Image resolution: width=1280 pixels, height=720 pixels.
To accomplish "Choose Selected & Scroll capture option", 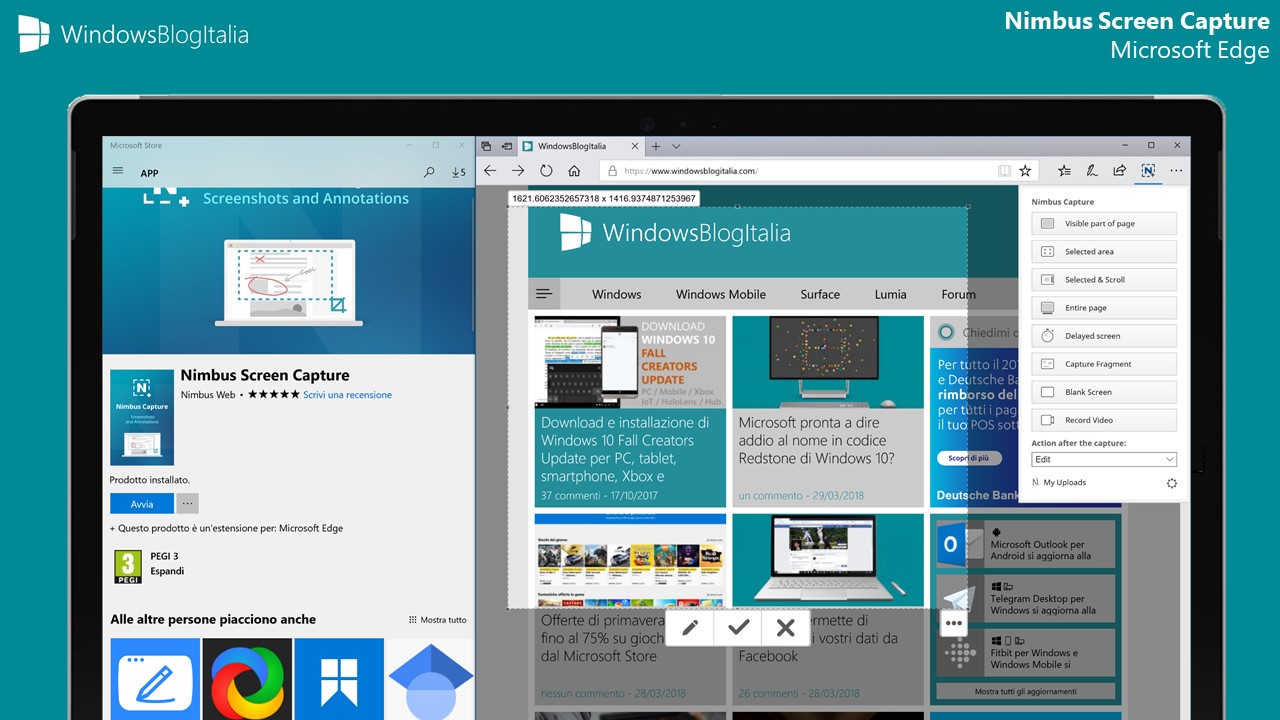I will tap(1104, 280).
